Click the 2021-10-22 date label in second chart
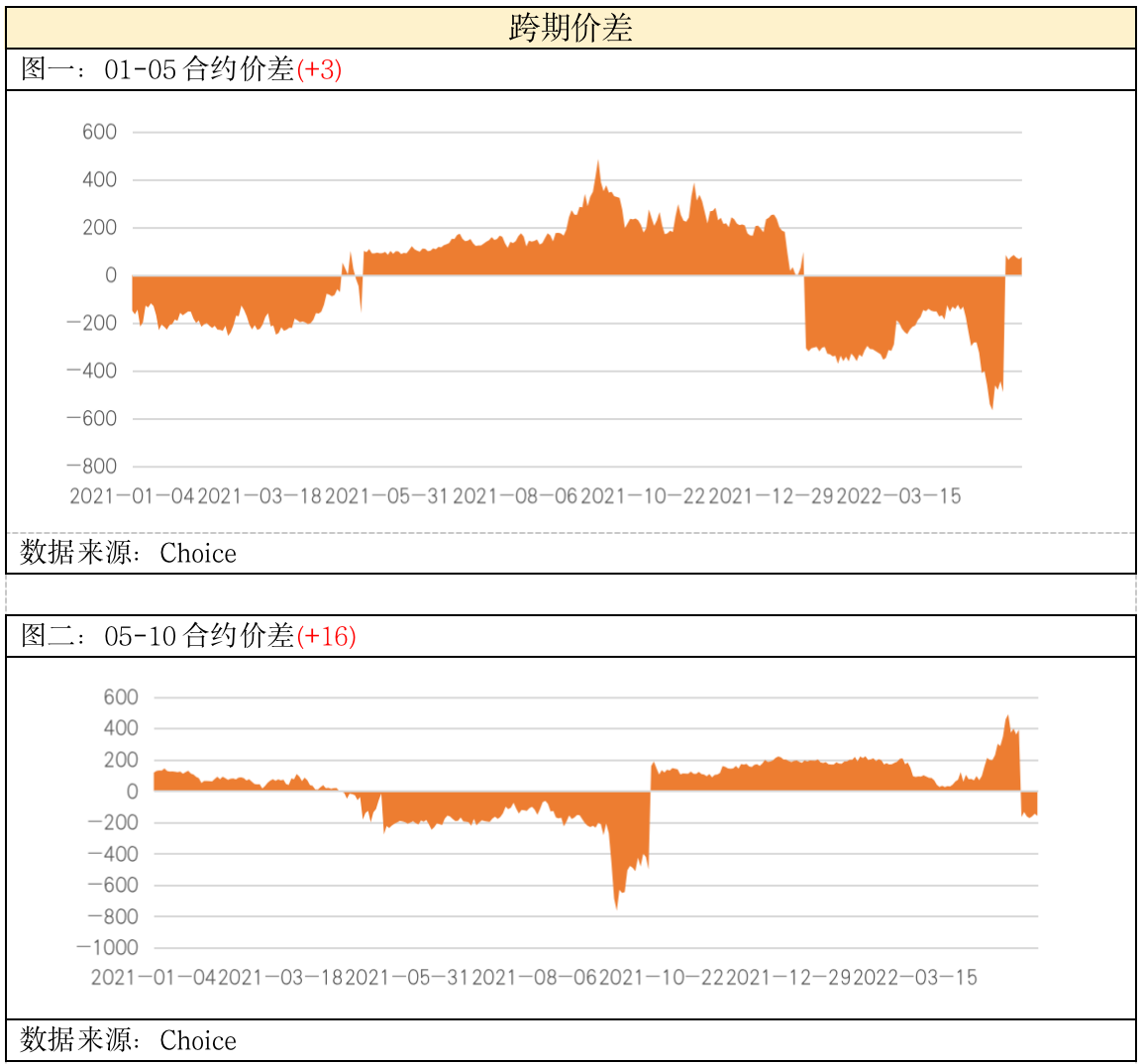This screenshot has width=1143, height=1064. pos(662,978)
